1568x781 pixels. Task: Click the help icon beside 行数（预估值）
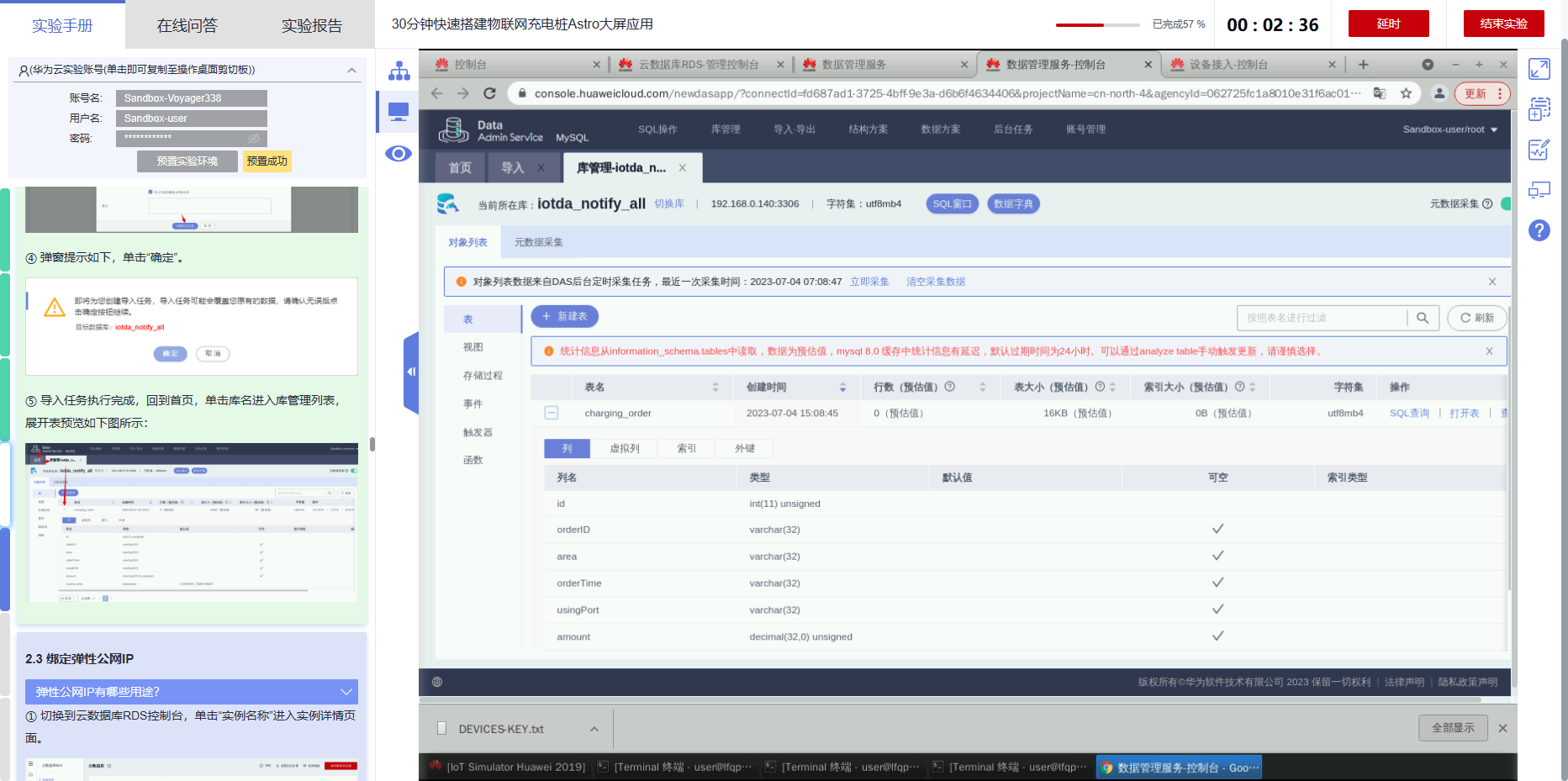click(x=950, y=387)
